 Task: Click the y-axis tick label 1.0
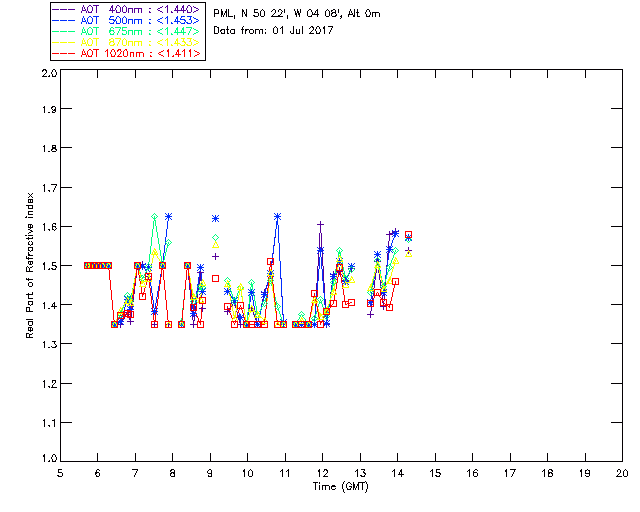[x=49, y=458]
